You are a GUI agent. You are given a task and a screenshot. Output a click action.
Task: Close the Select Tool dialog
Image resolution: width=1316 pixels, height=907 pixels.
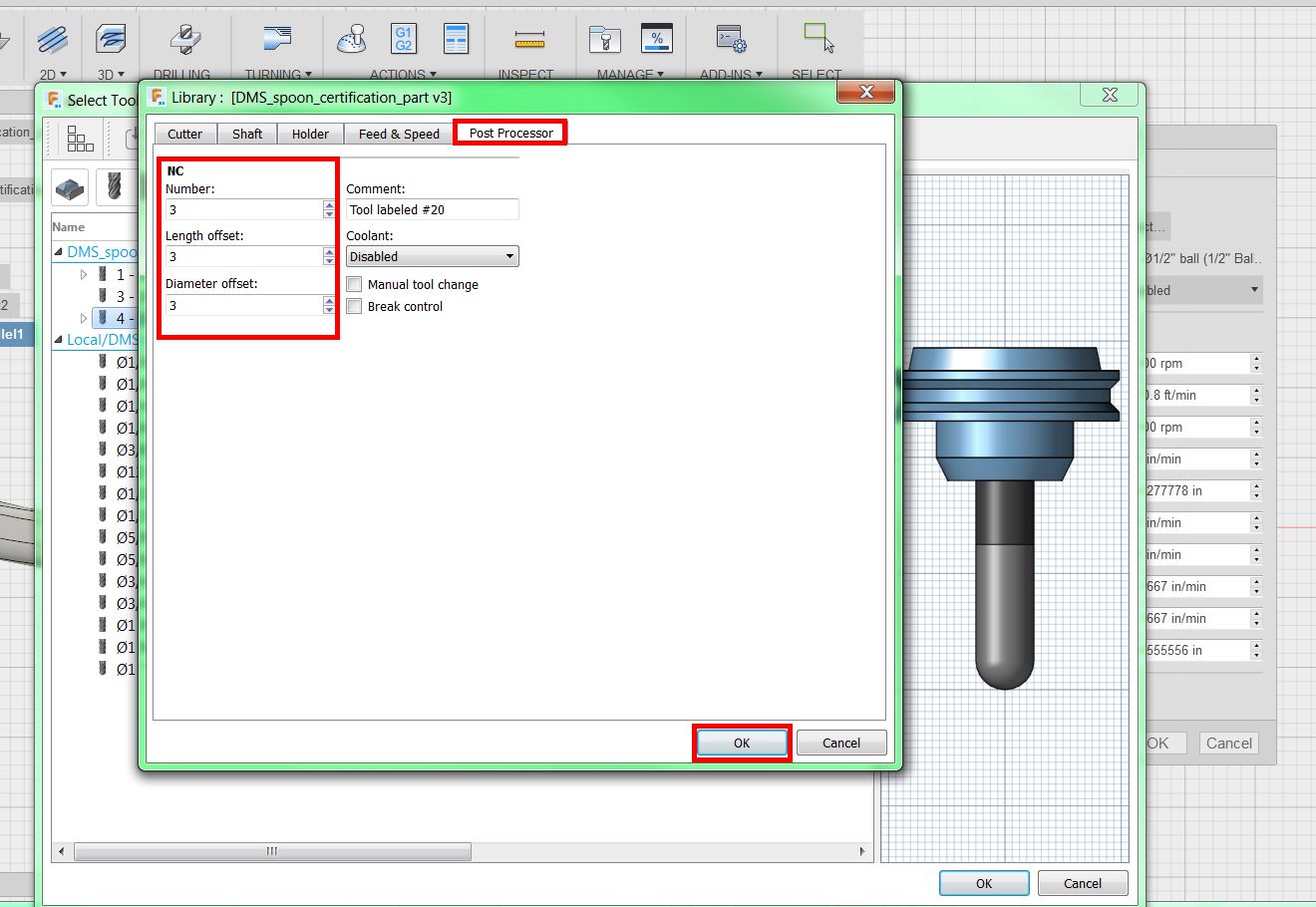click(1110, 95)
